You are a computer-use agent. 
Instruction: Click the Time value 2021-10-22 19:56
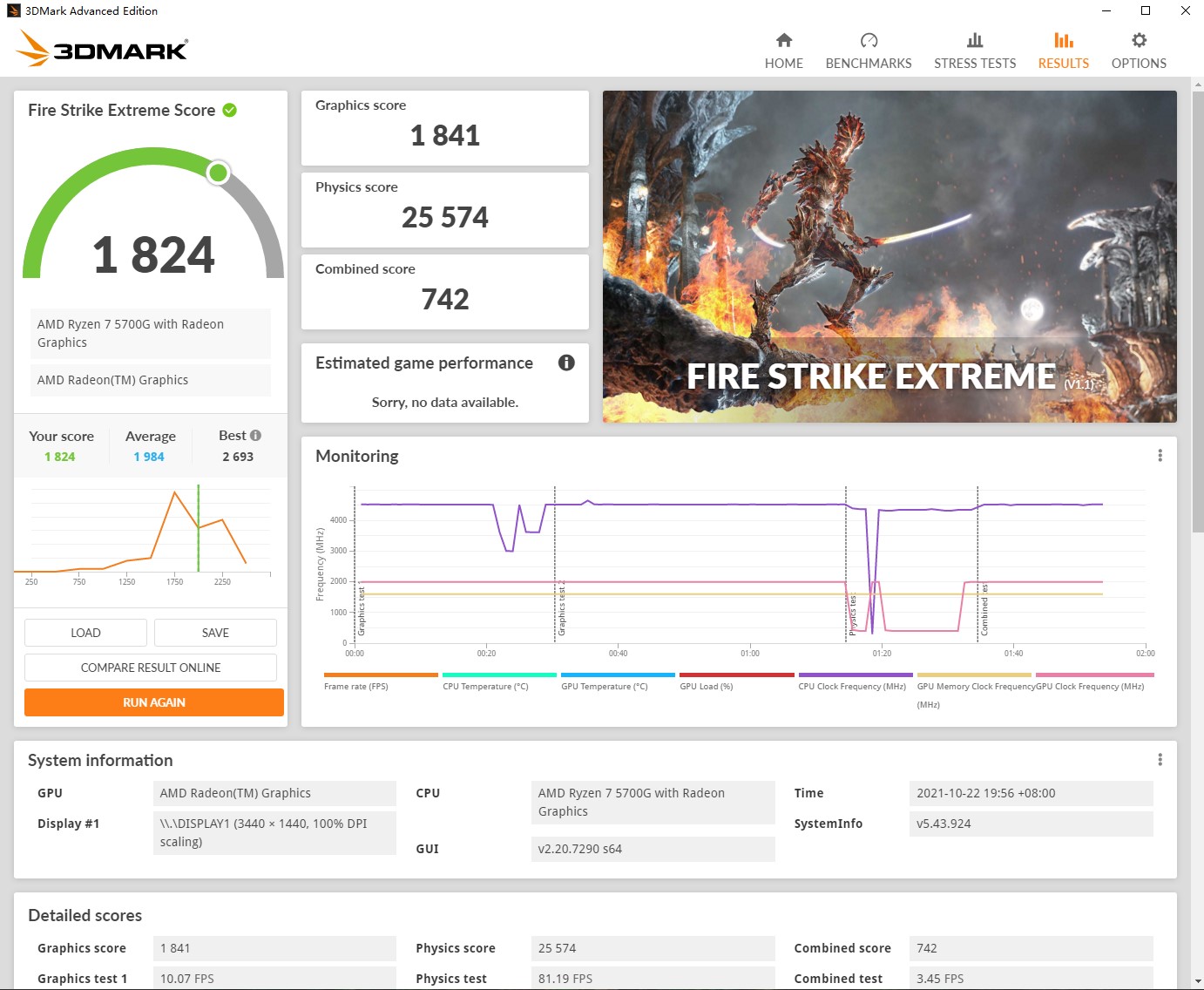click(x=1032, y=793)
